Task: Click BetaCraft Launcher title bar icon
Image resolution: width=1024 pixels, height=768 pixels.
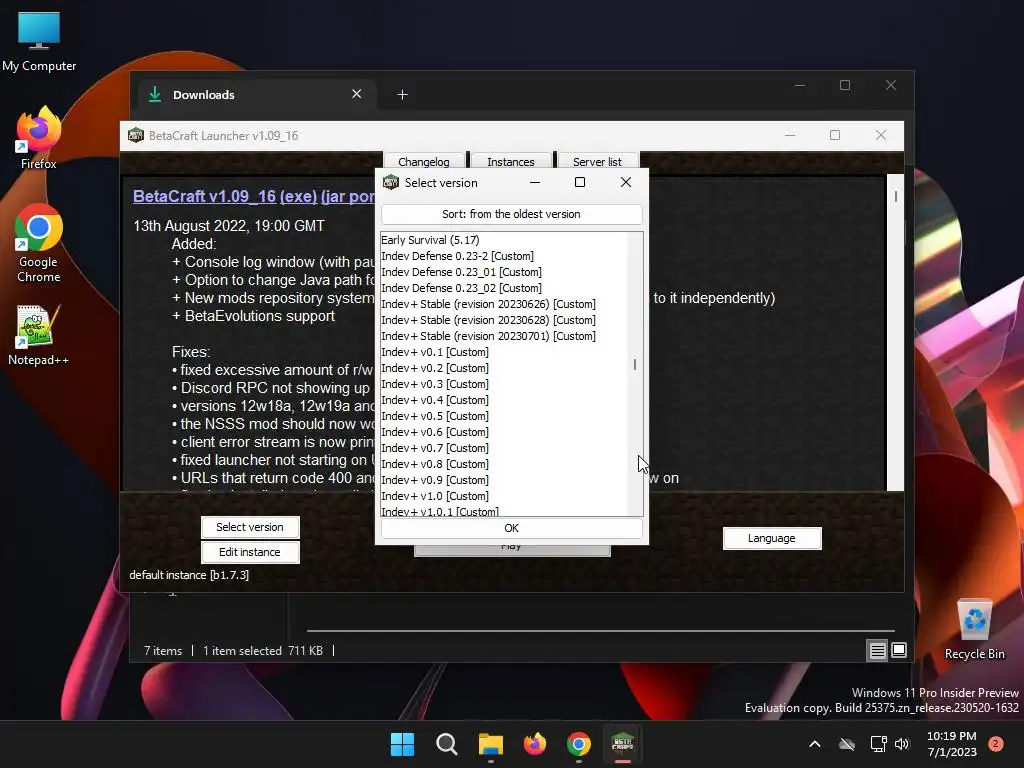Action: 136,135
